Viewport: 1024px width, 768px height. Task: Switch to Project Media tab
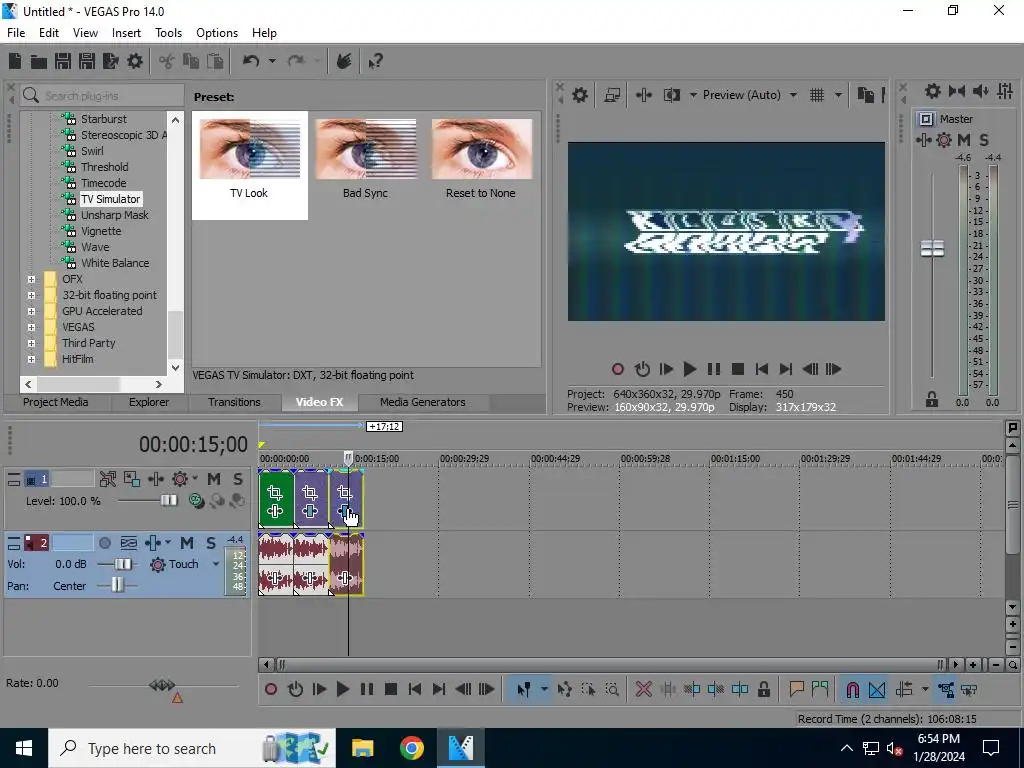(56, 402)
